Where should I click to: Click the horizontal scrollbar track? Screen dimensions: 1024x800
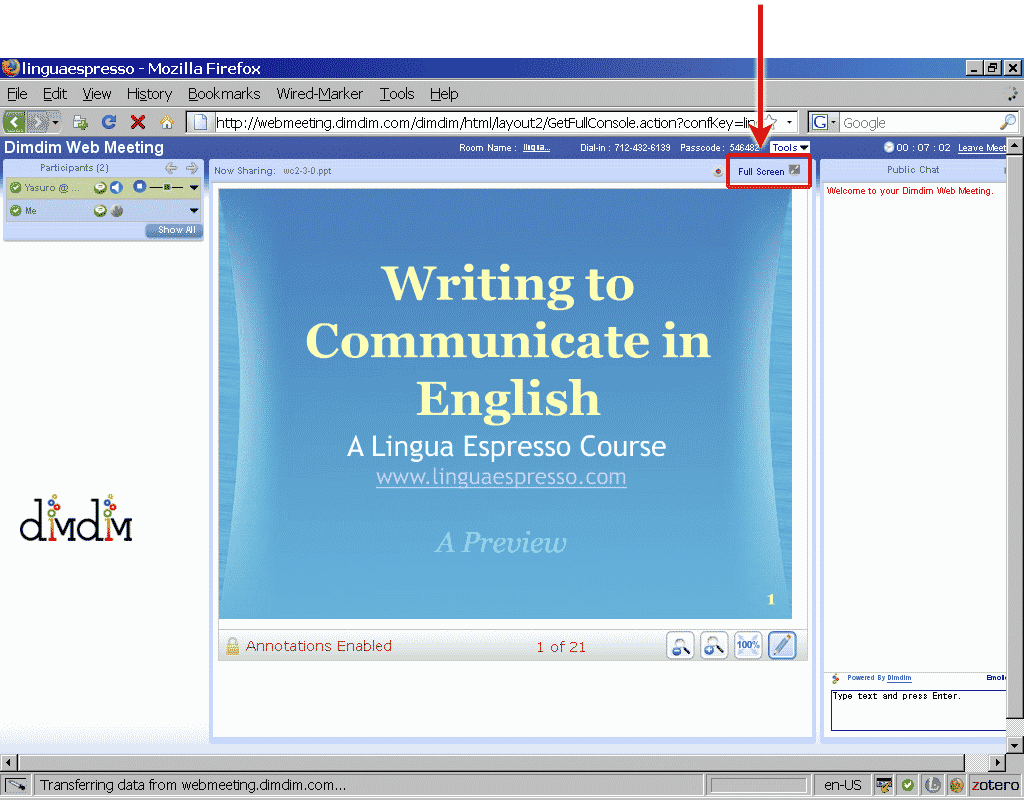click(x=491, y=762)
